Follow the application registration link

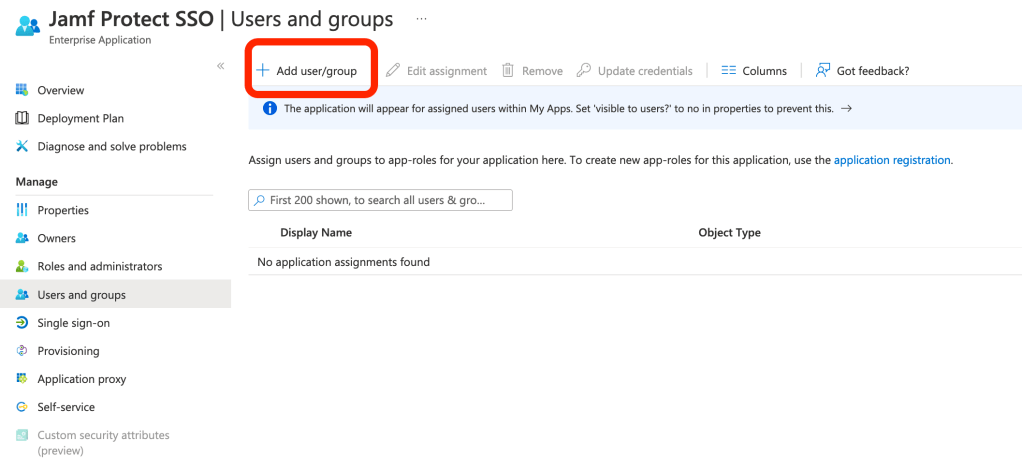point(891,160)
